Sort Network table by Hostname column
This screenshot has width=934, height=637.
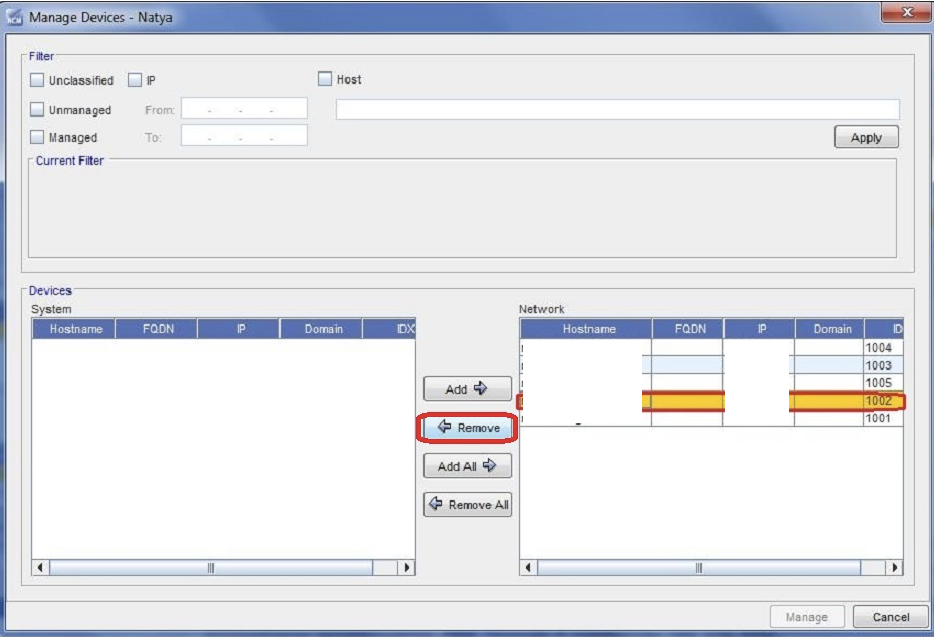coord(587,329)
